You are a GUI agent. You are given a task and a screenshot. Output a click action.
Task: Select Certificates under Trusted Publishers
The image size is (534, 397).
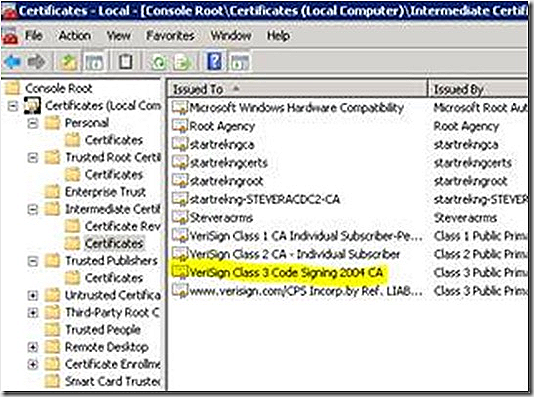tap(114, 278)
